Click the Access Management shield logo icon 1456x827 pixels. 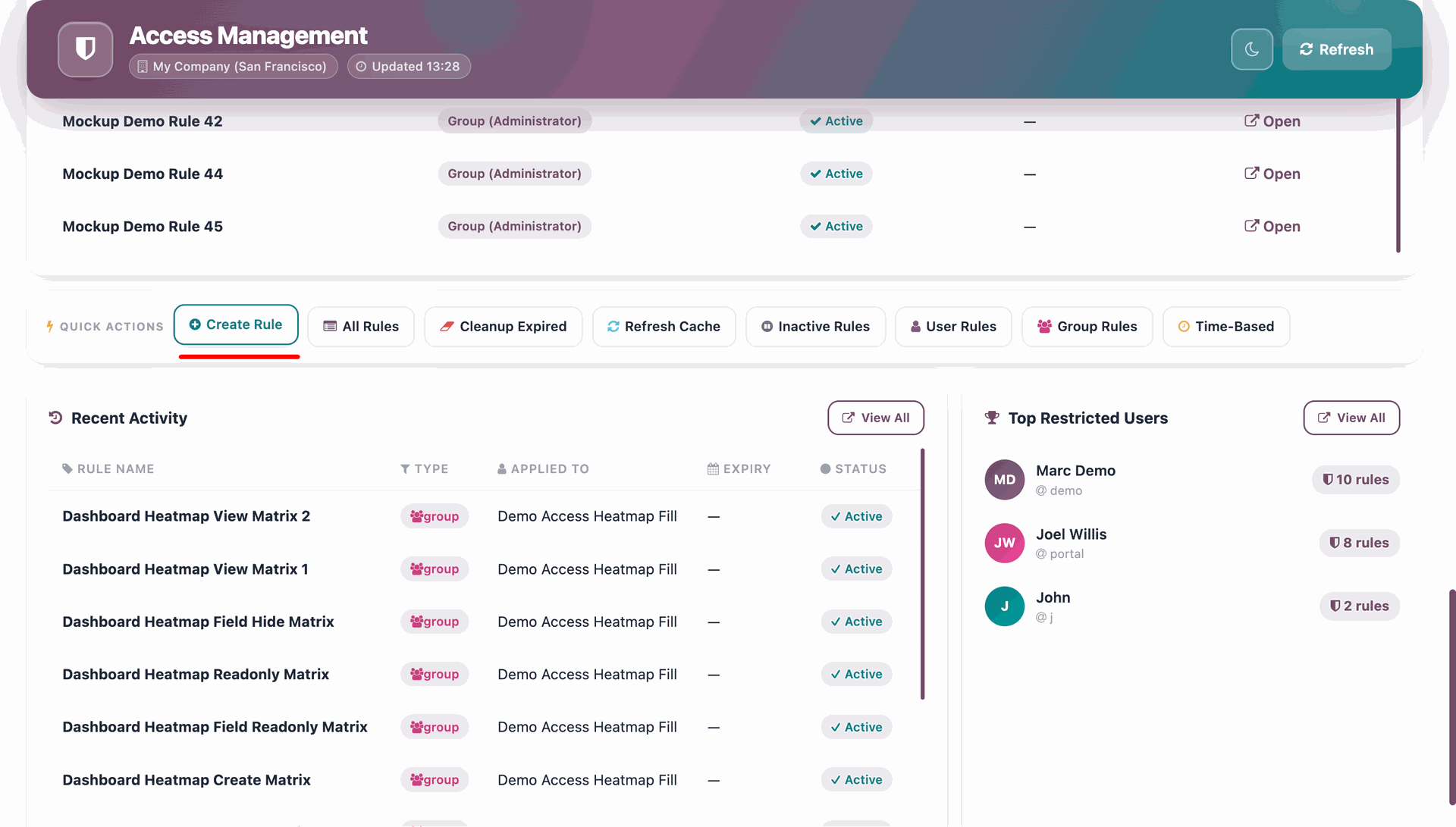[86, 49]
